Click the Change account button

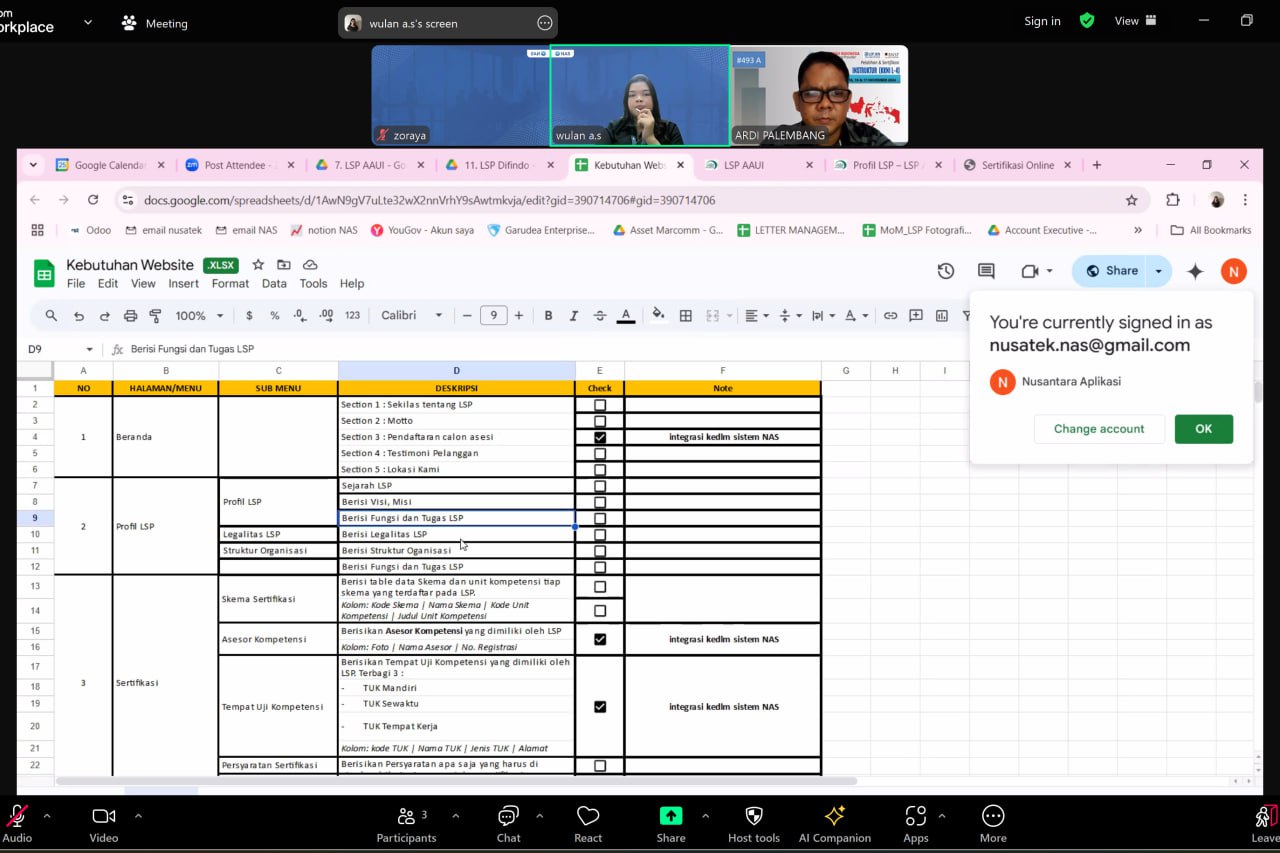[1098, 429]
